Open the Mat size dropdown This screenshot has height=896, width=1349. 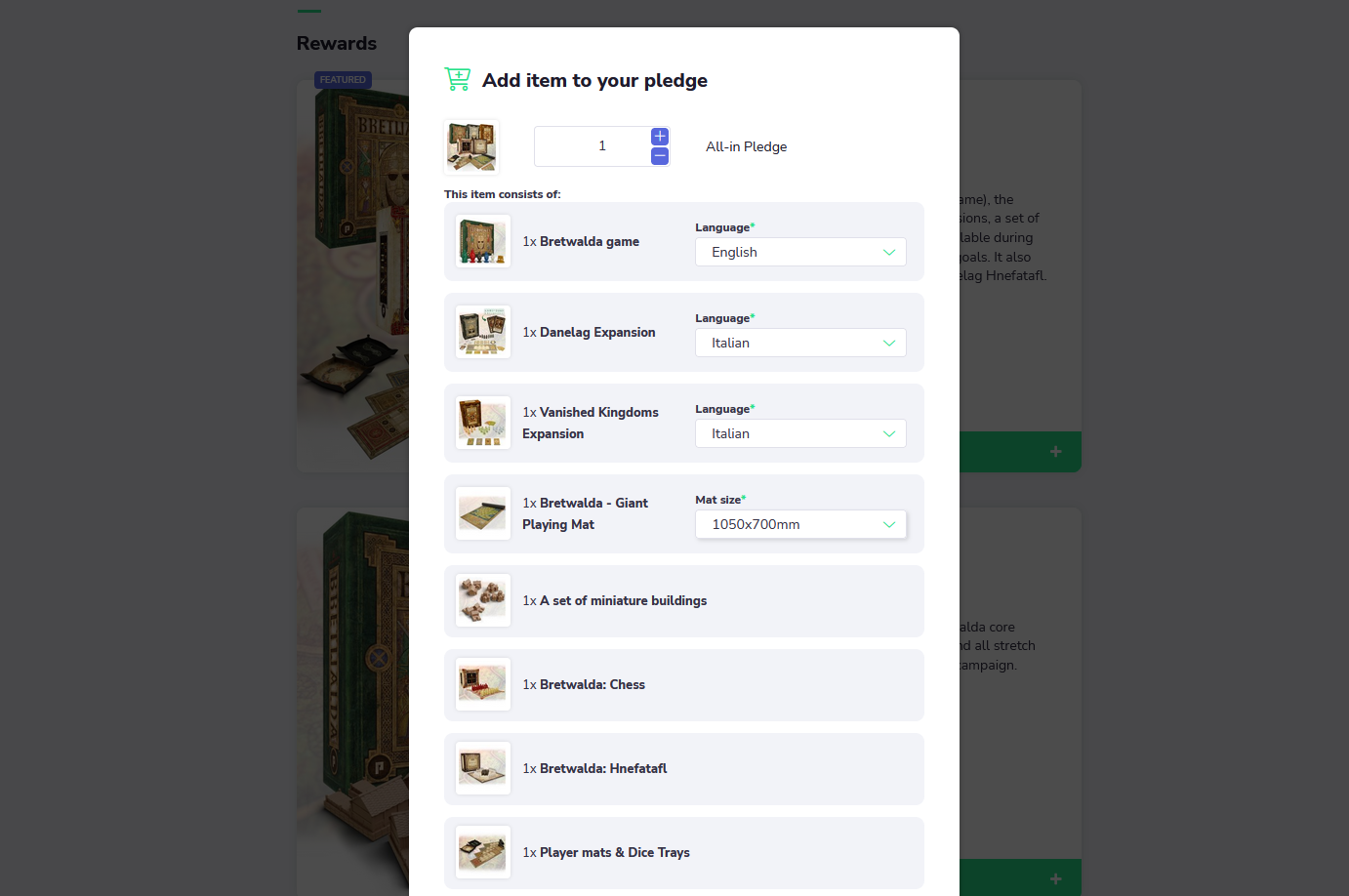800,524
